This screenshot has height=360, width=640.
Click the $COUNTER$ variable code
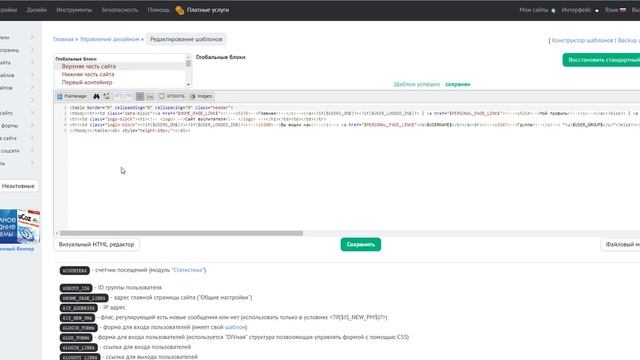pyautogui.click(x=75, y=270)
